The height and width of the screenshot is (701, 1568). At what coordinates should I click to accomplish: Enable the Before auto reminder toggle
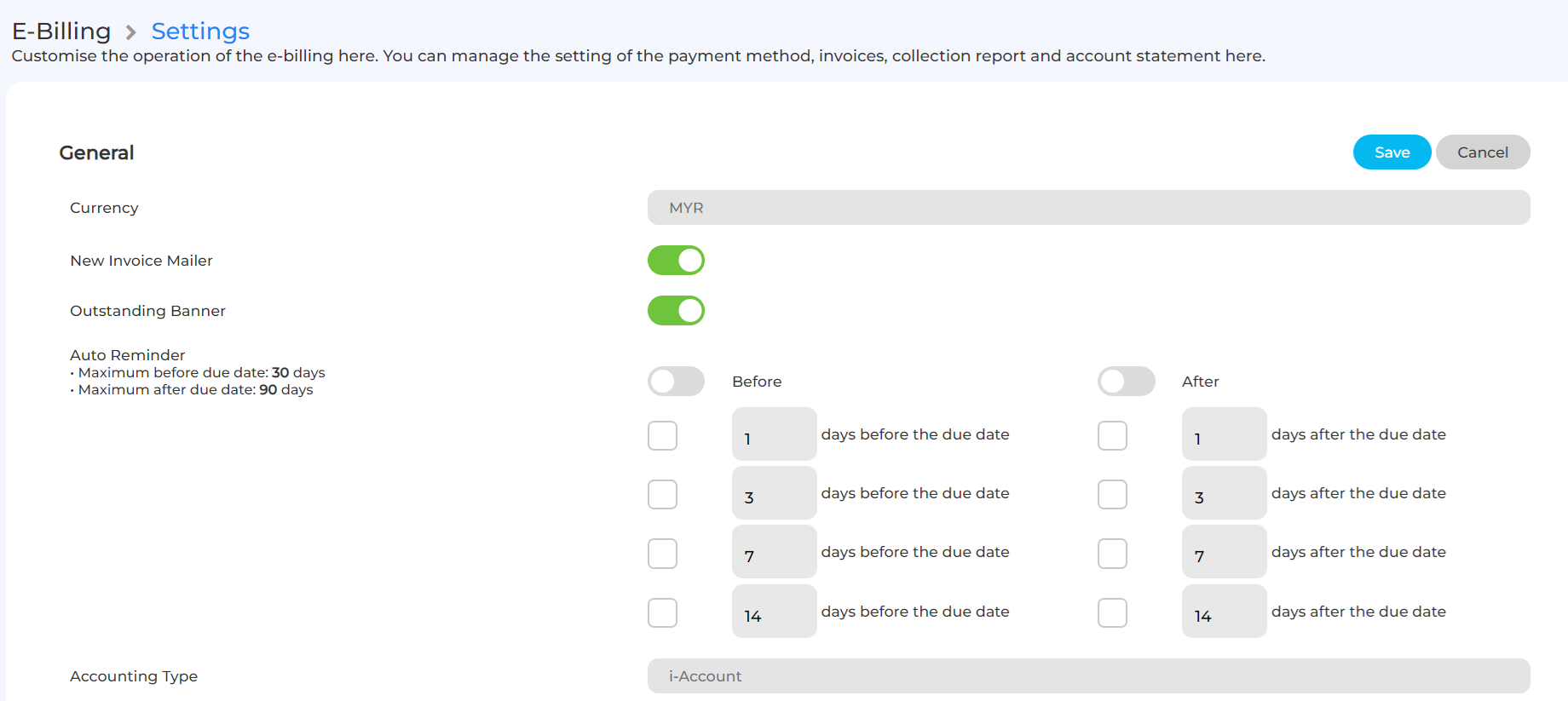tap(676, 382)
